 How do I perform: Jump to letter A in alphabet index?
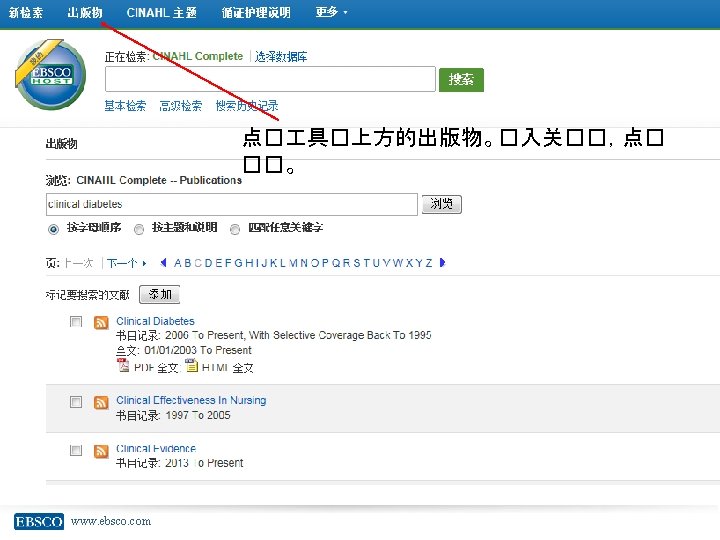click(177, 263)
